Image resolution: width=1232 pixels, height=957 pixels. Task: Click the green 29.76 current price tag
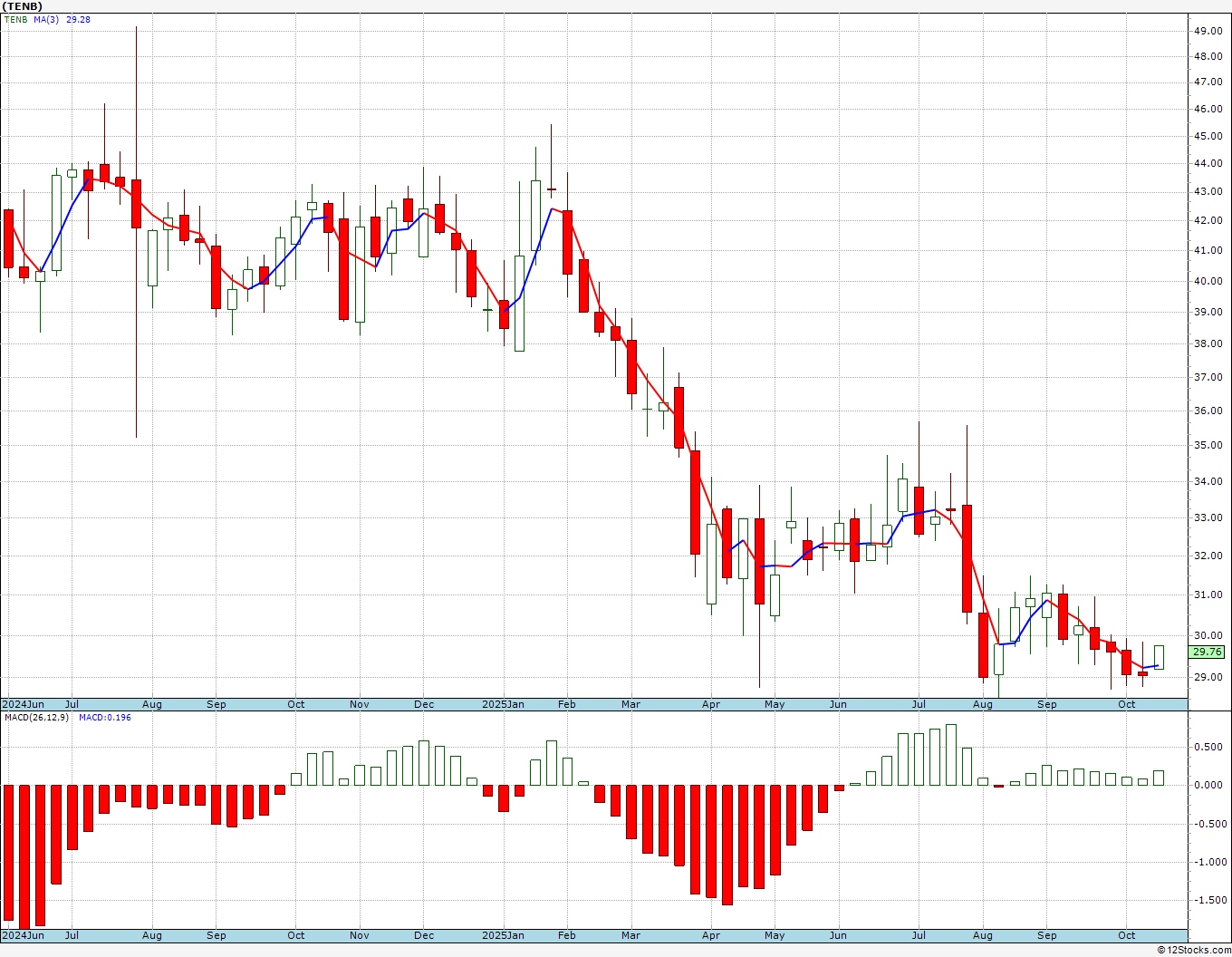tap(1207, 652)
